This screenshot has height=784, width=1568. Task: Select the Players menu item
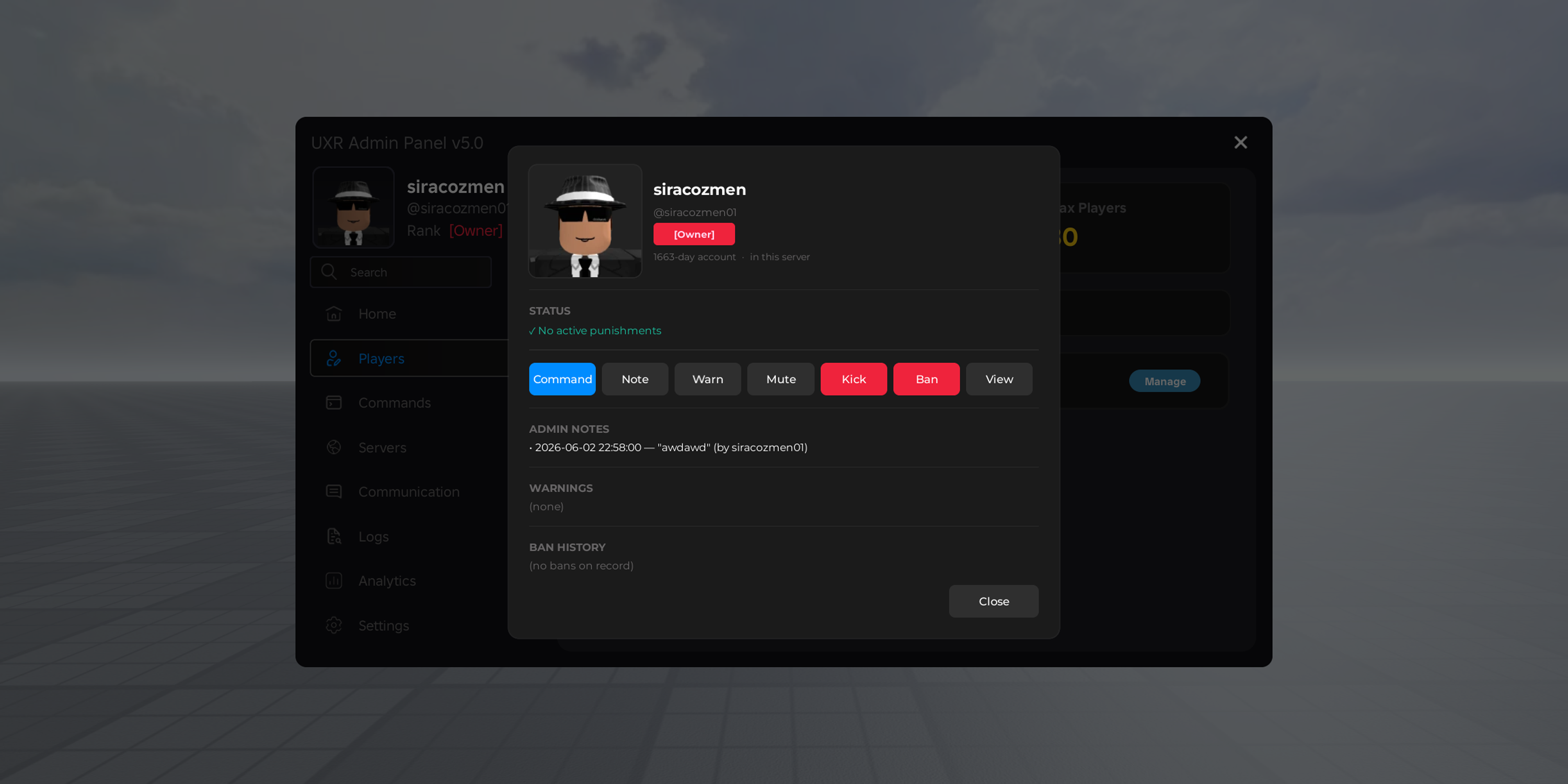(x=409, y=359)
